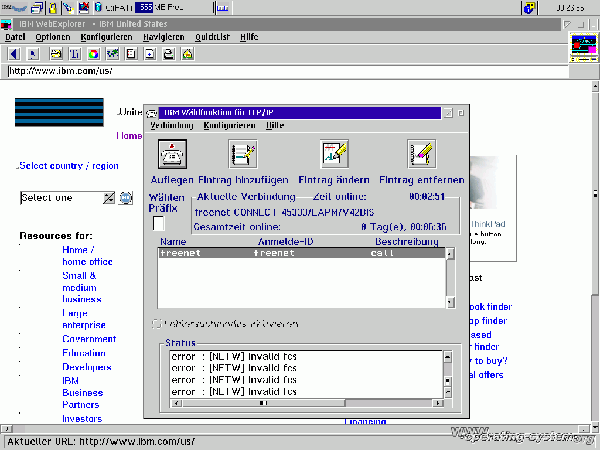
Task: Click the open document folder toolbar icon
Action: tap(56, 54)
